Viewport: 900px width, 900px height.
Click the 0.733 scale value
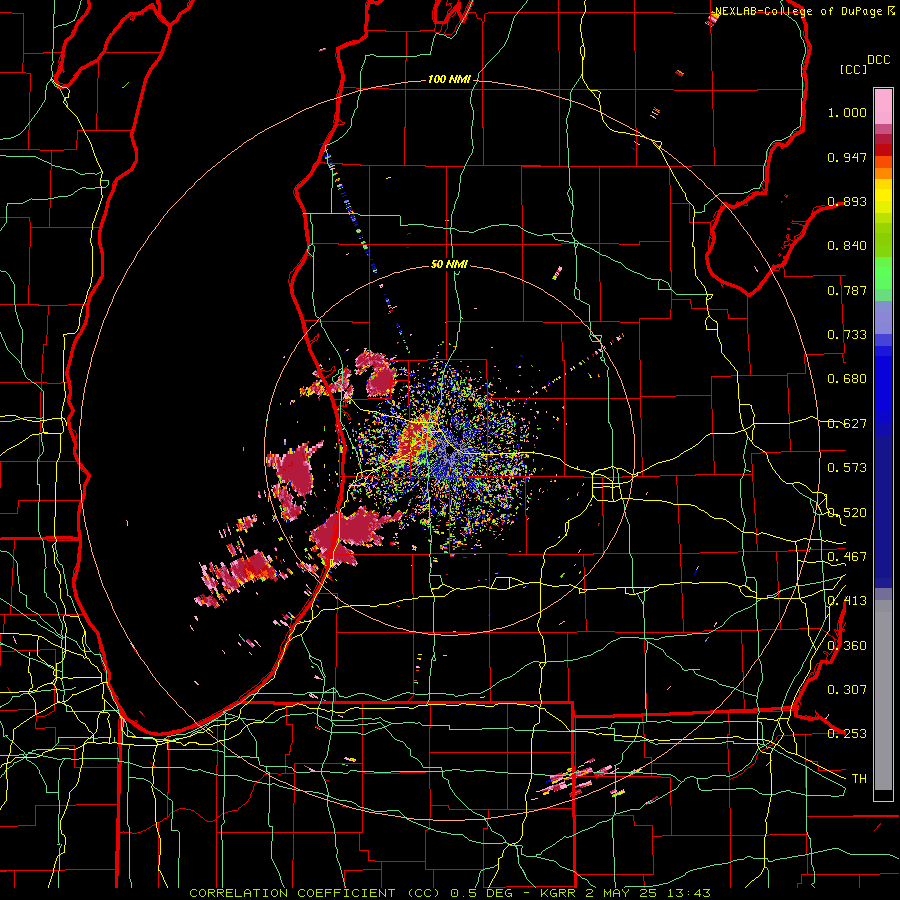tap(847, 335)
